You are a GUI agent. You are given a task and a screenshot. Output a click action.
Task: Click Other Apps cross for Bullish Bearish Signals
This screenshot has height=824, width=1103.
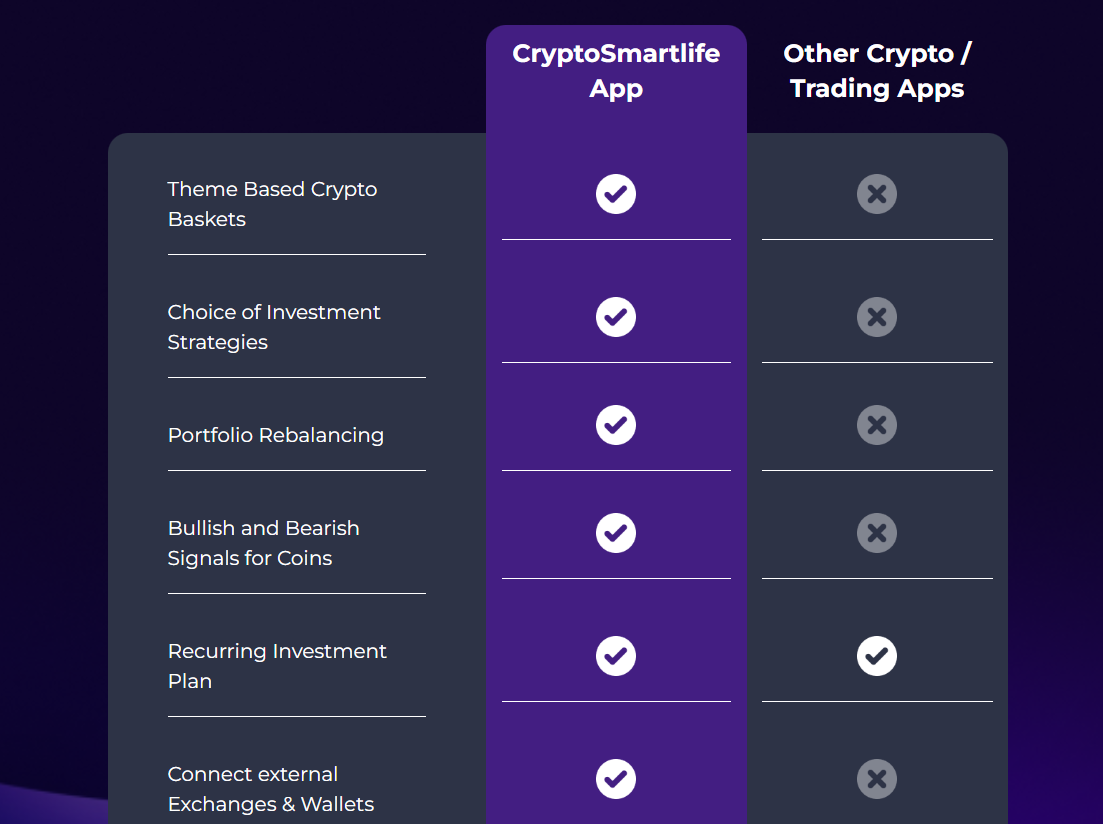(x=877, y=533)
